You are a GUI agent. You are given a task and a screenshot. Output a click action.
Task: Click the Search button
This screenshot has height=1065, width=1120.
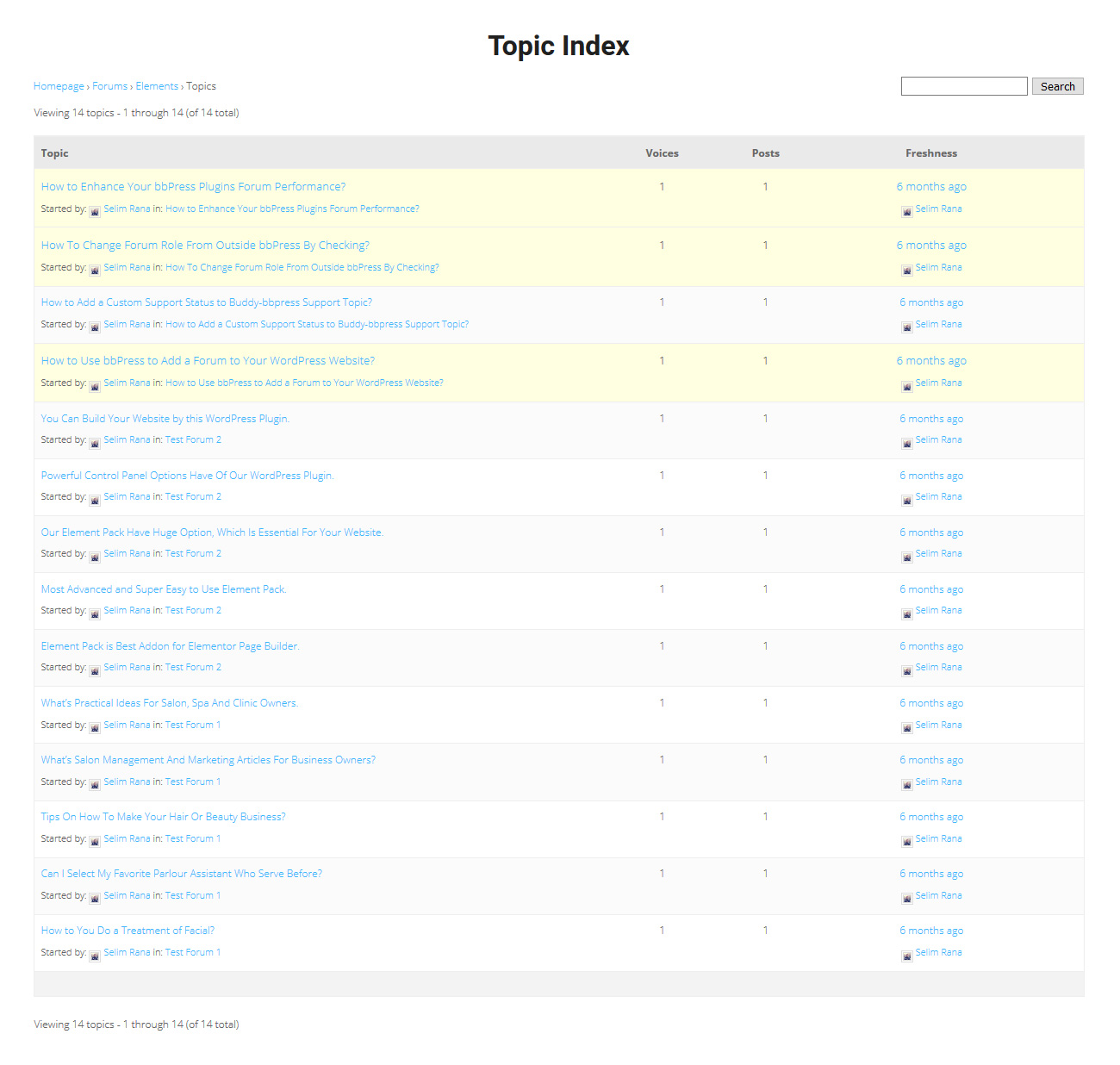click(x=1057, y=86)
